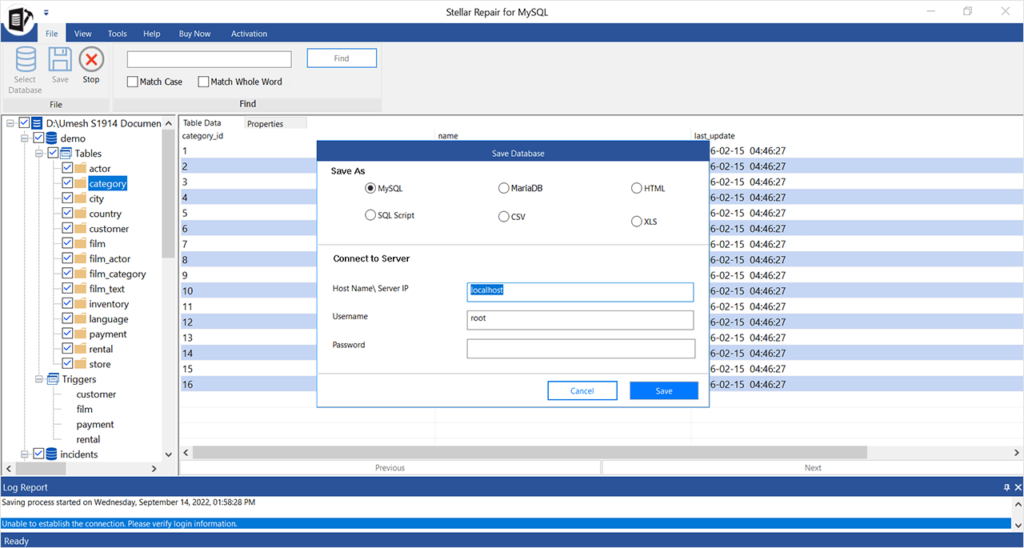Select the MySQL radio option
1024x548 pixels.
(x=370, y=188)
